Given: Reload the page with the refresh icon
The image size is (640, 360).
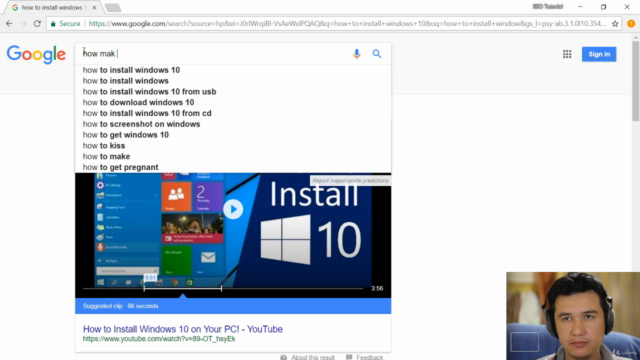Looking at the screenshot, I should click(37, 24).
